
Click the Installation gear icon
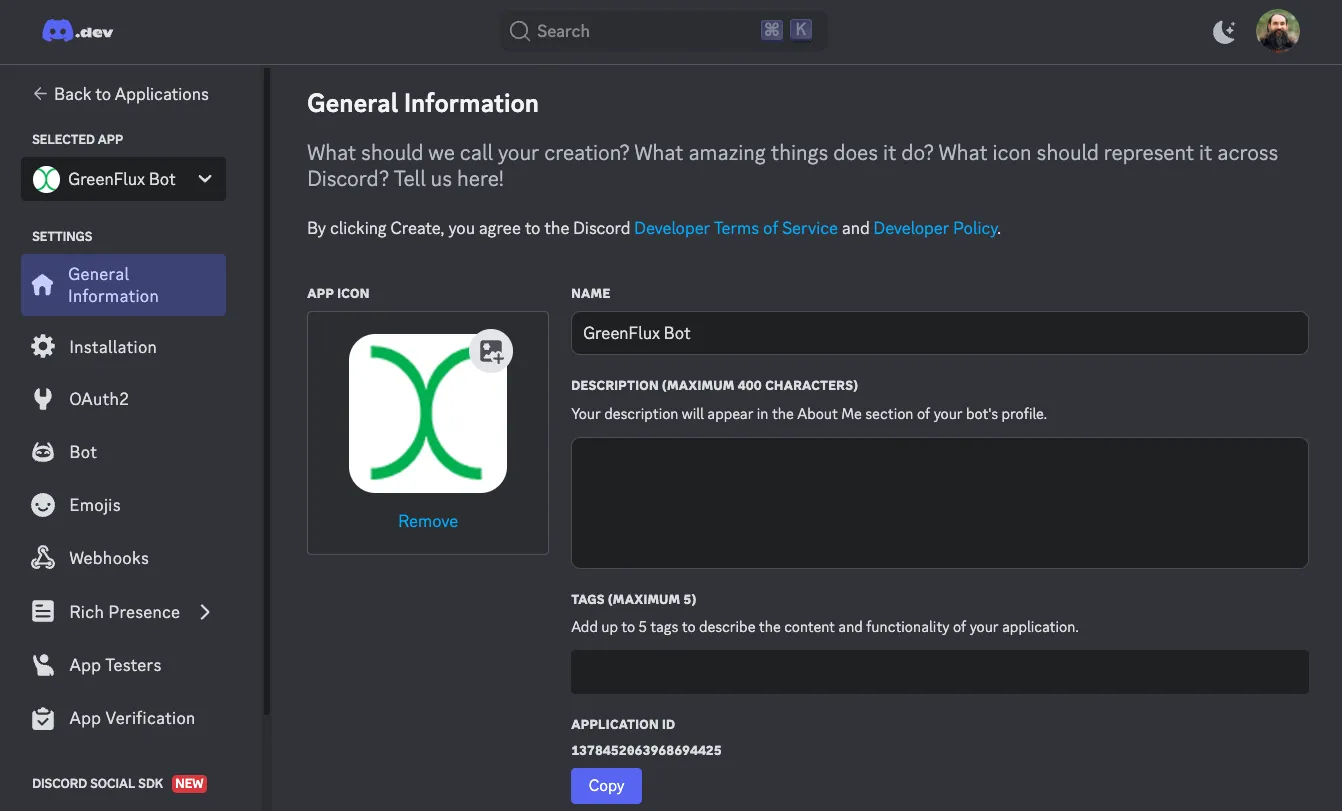(43, 347)
